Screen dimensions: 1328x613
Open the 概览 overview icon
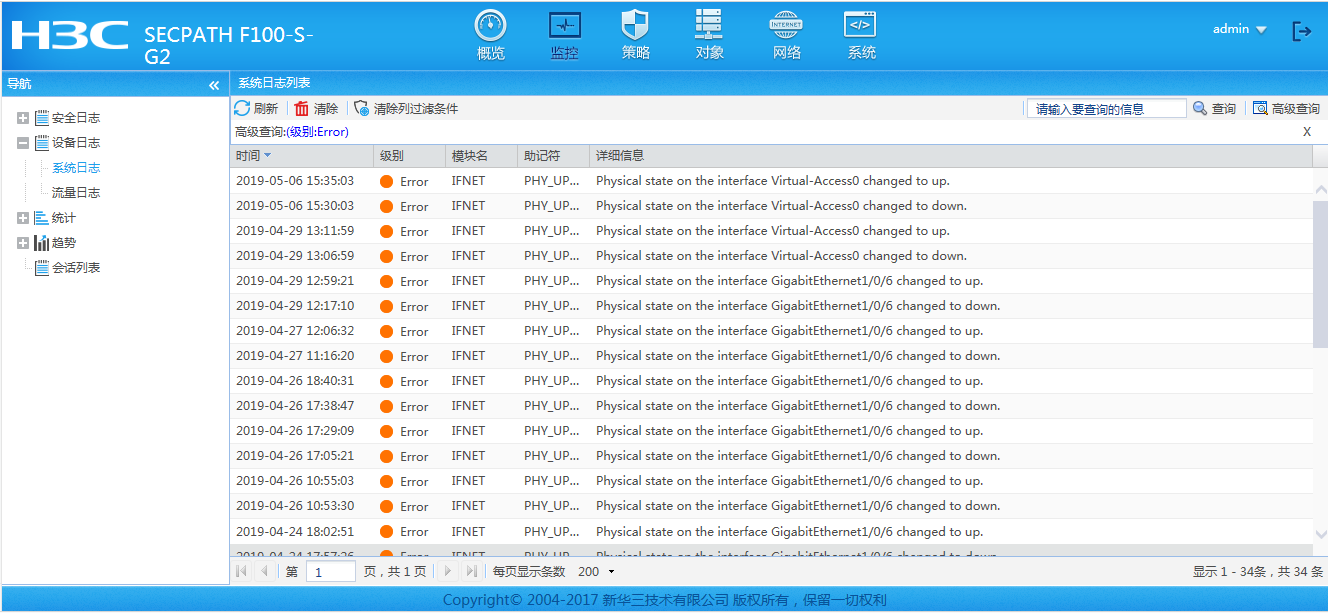point(491,35)
